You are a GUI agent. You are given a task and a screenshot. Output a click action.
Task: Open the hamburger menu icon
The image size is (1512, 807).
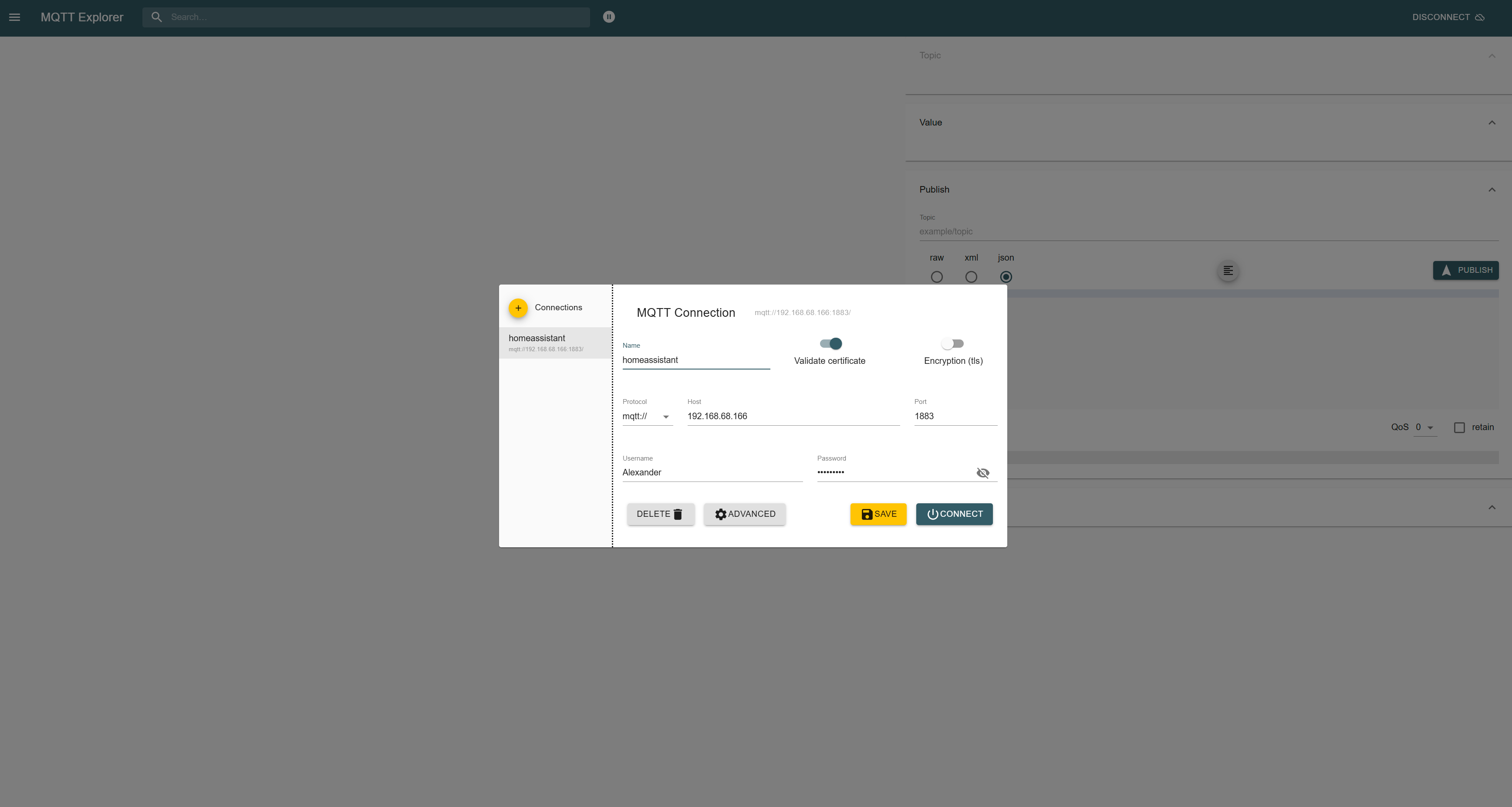(x=15, y=17)
